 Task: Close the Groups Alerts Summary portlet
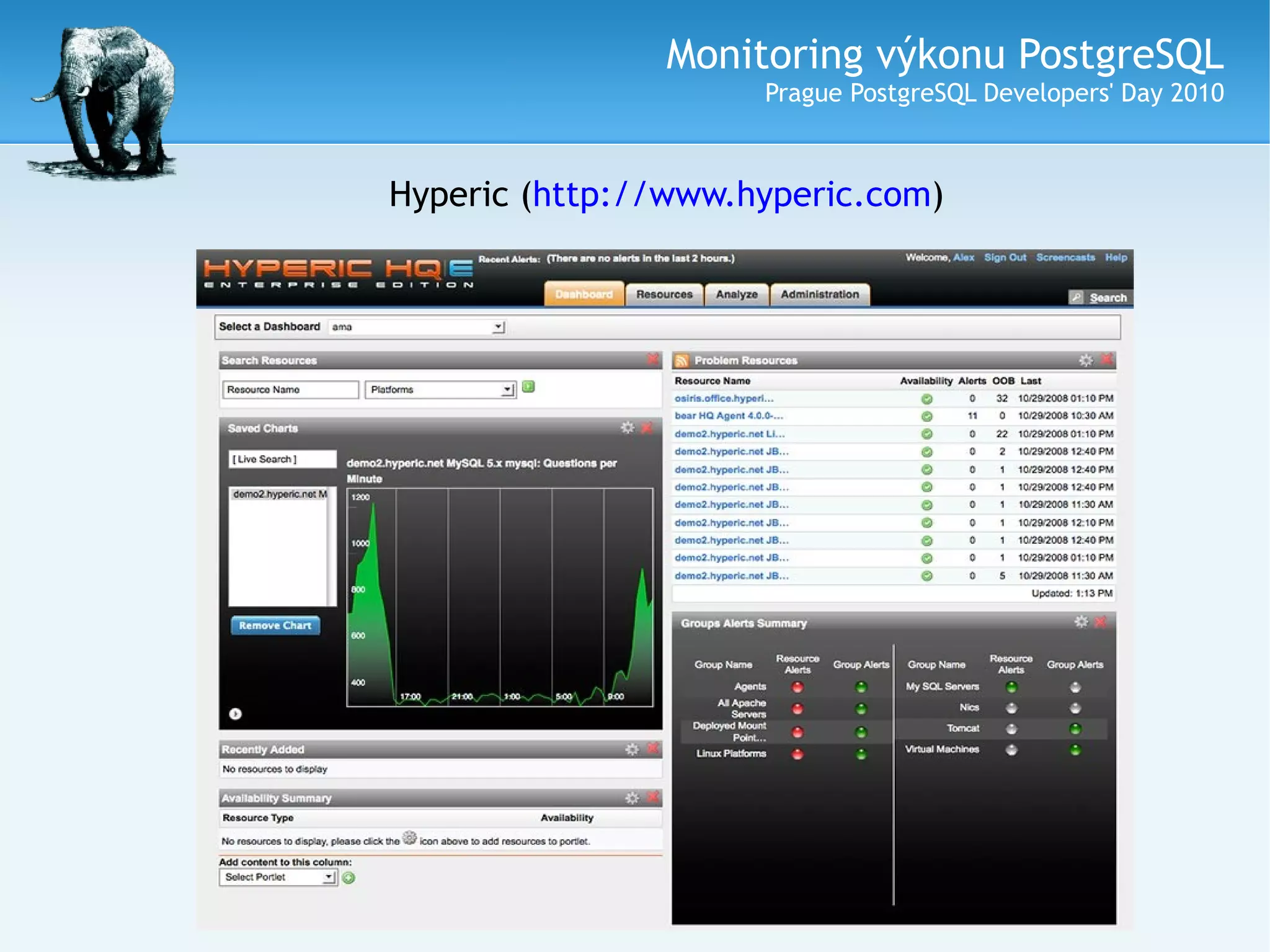[x=1101, y=621]
